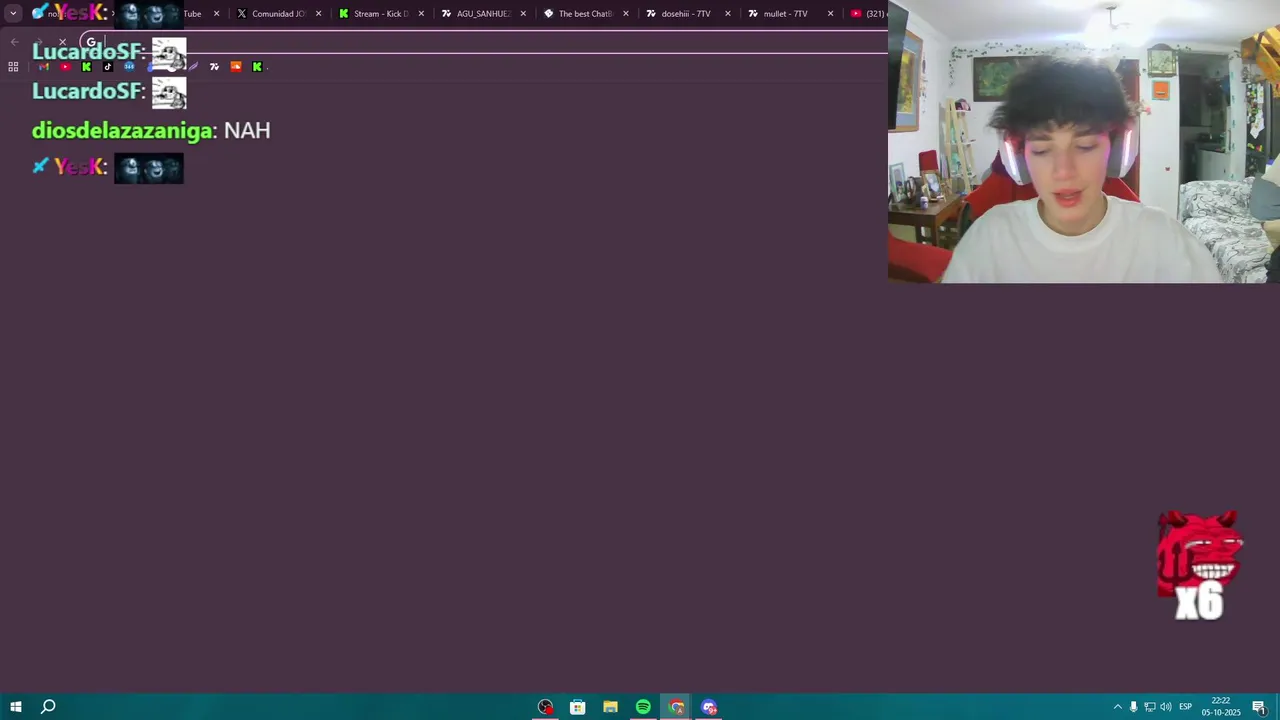1280x720 pixels.
Task: Close the Comunidad X tab
Action: pyautogui.click(x=318, y=14)
